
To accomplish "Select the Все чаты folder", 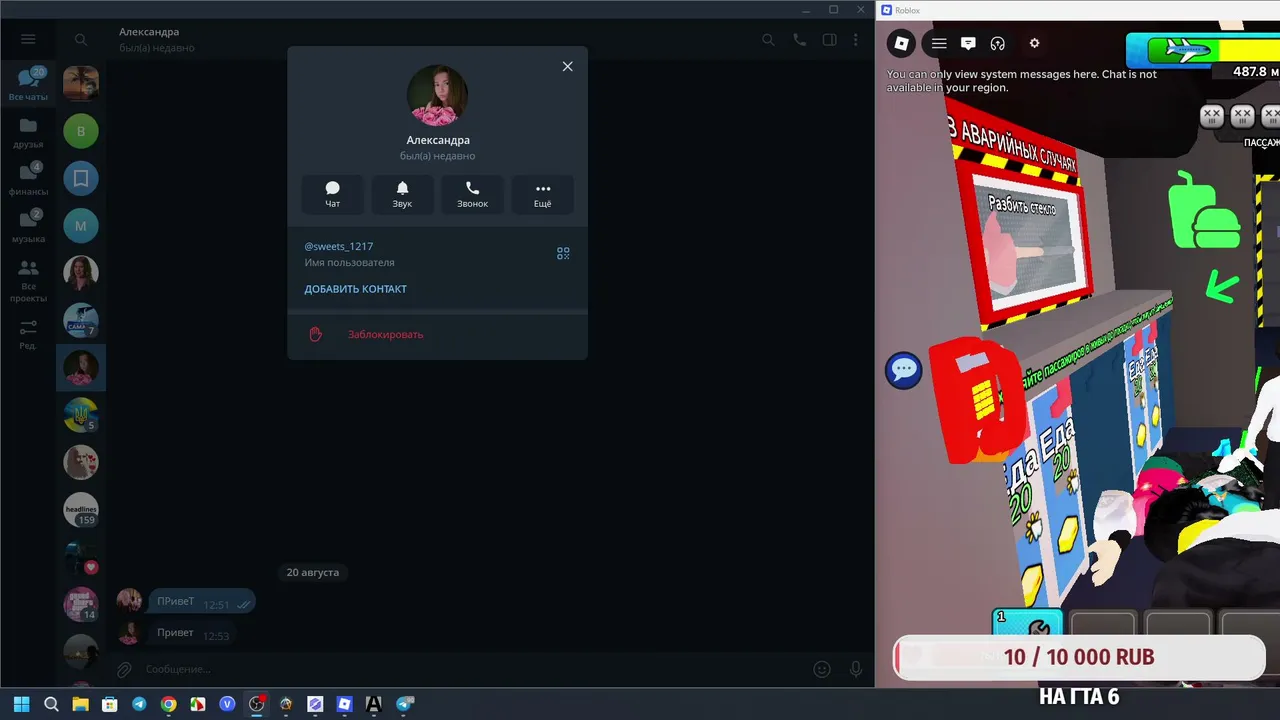I will [x=28, y=84].
